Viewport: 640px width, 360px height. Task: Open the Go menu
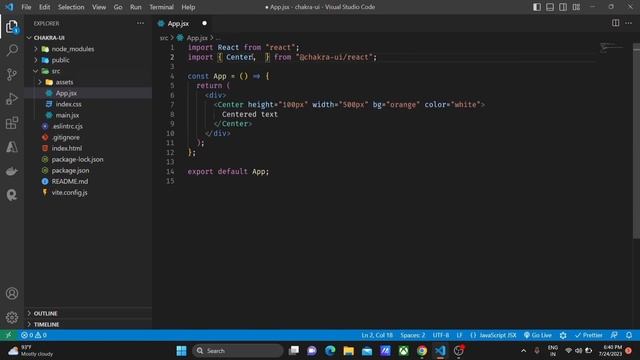pos(118,7)
